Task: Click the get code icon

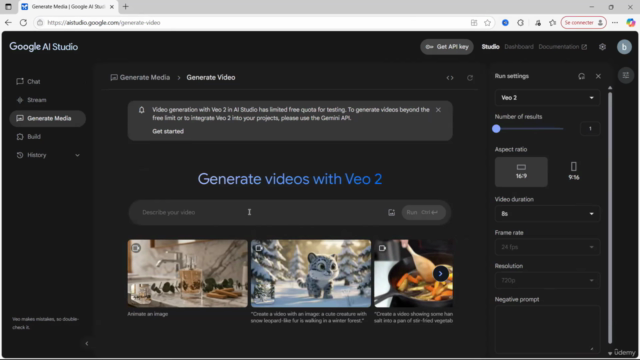Action: 450,78
